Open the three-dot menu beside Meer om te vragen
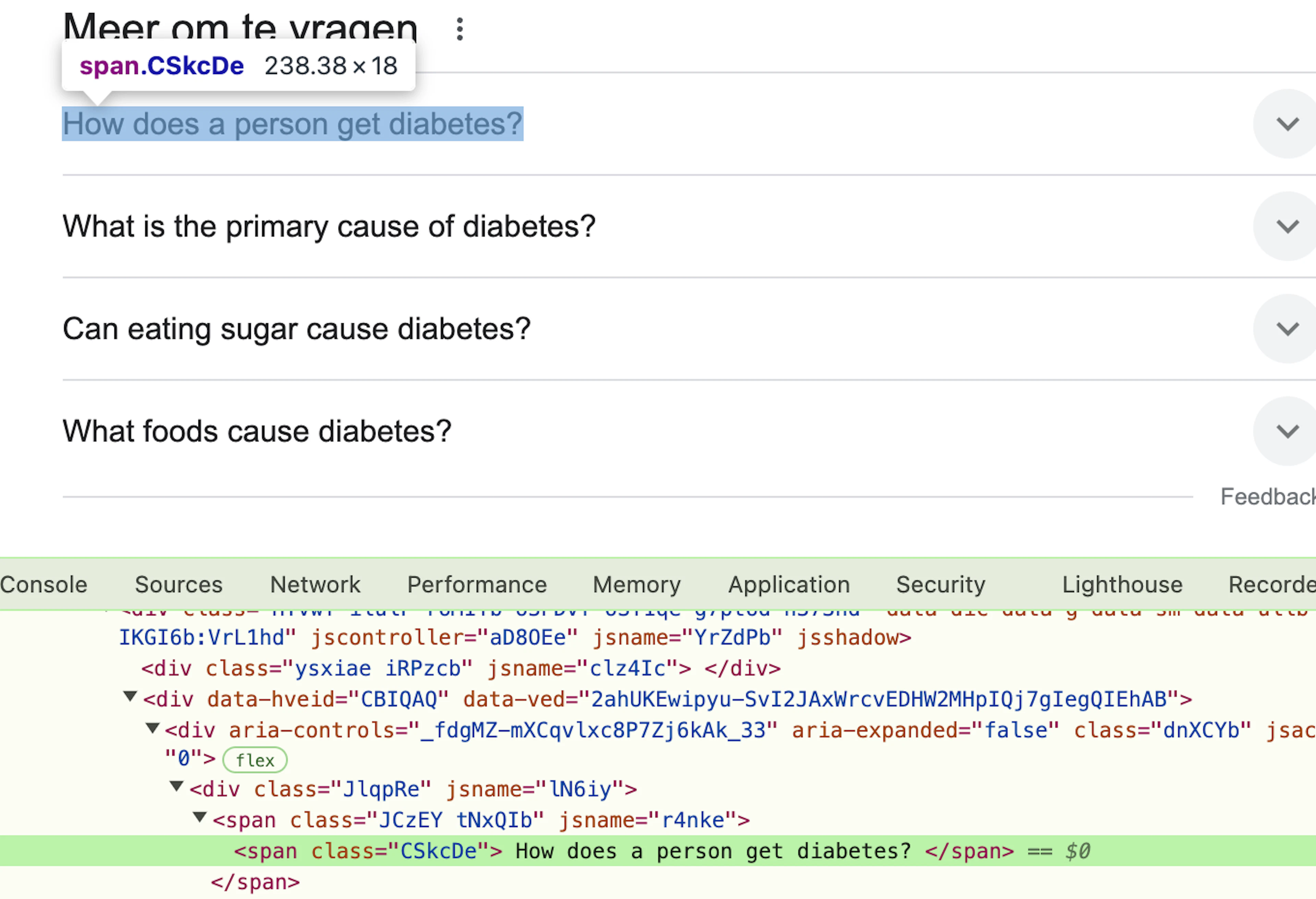The height and width of the screenshot is (899, 1316). [460, 29]
